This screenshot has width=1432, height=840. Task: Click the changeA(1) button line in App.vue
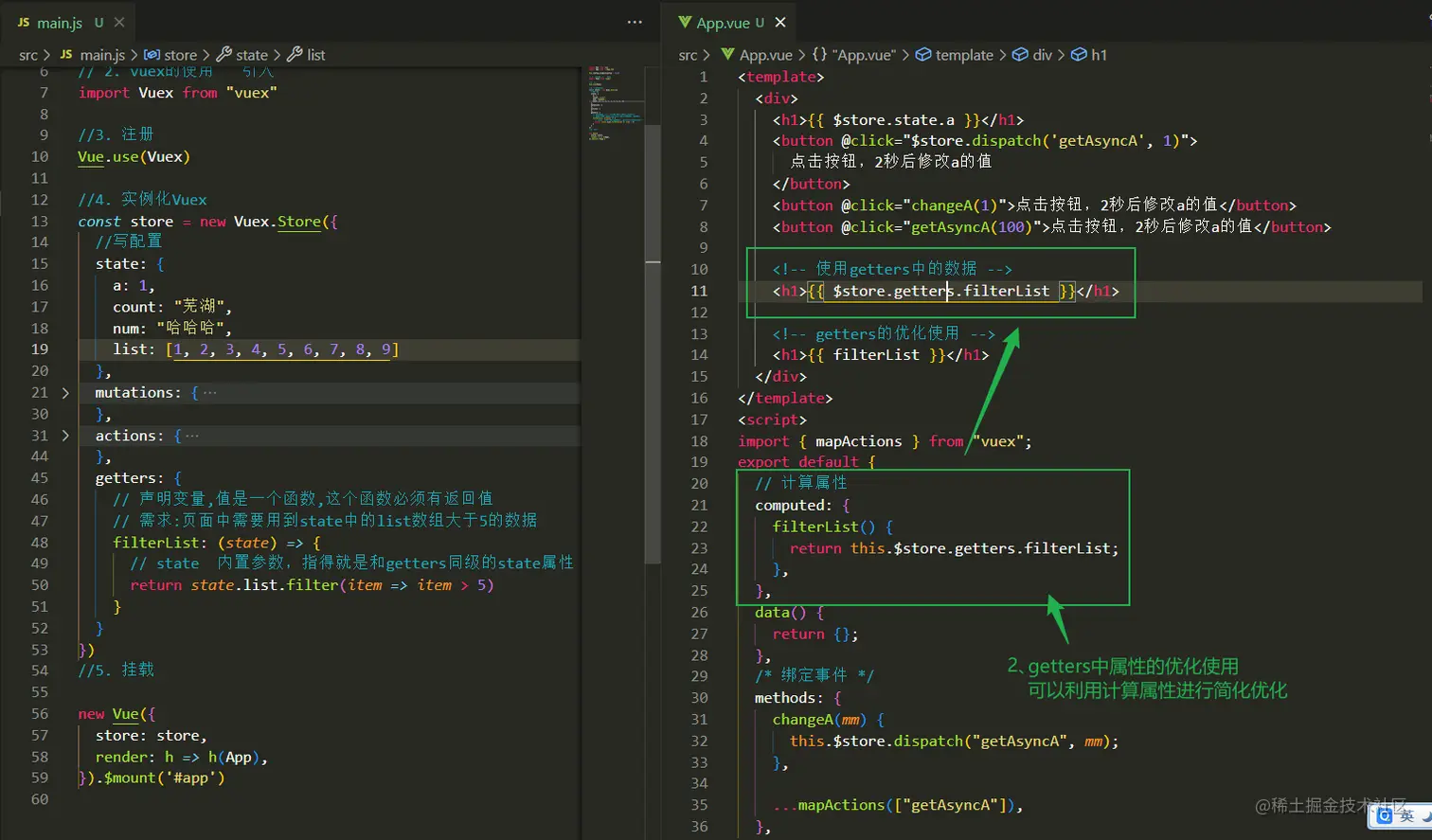tap(1034, 206)
